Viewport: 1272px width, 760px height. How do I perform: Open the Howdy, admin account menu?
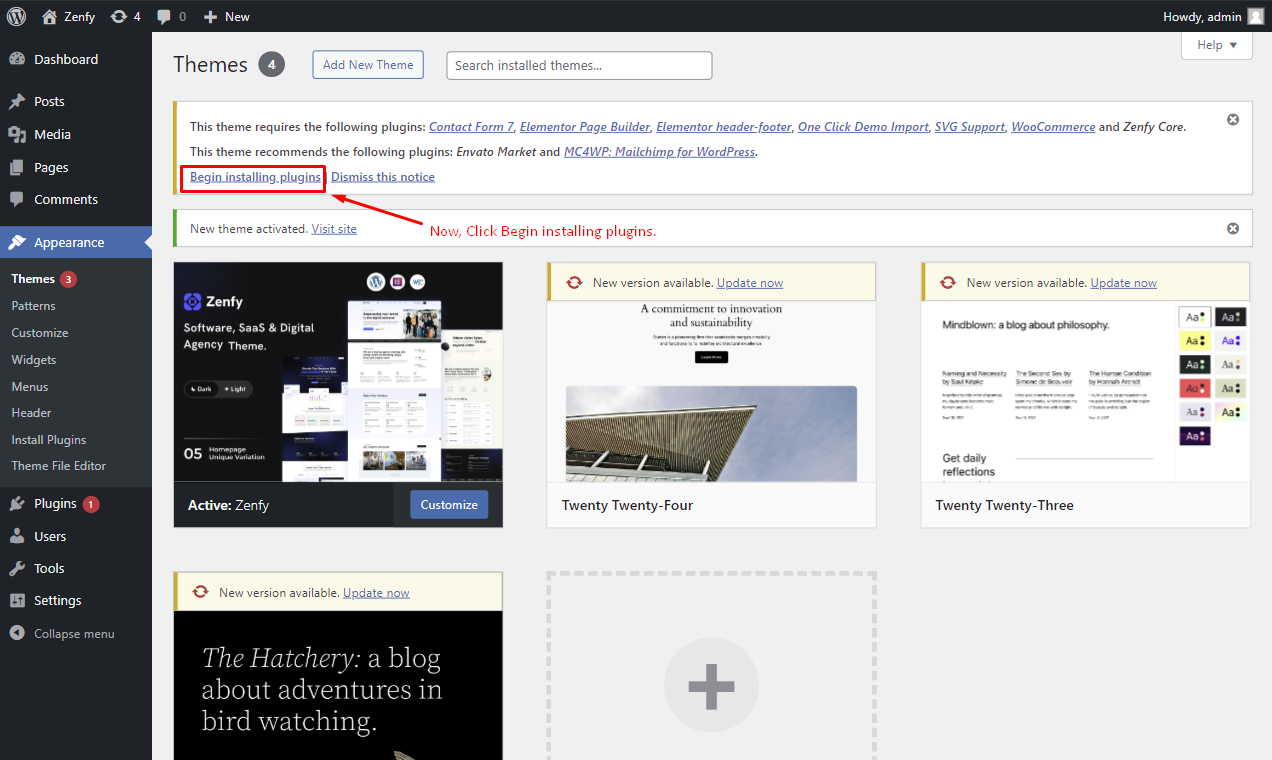pos(1213,16)
